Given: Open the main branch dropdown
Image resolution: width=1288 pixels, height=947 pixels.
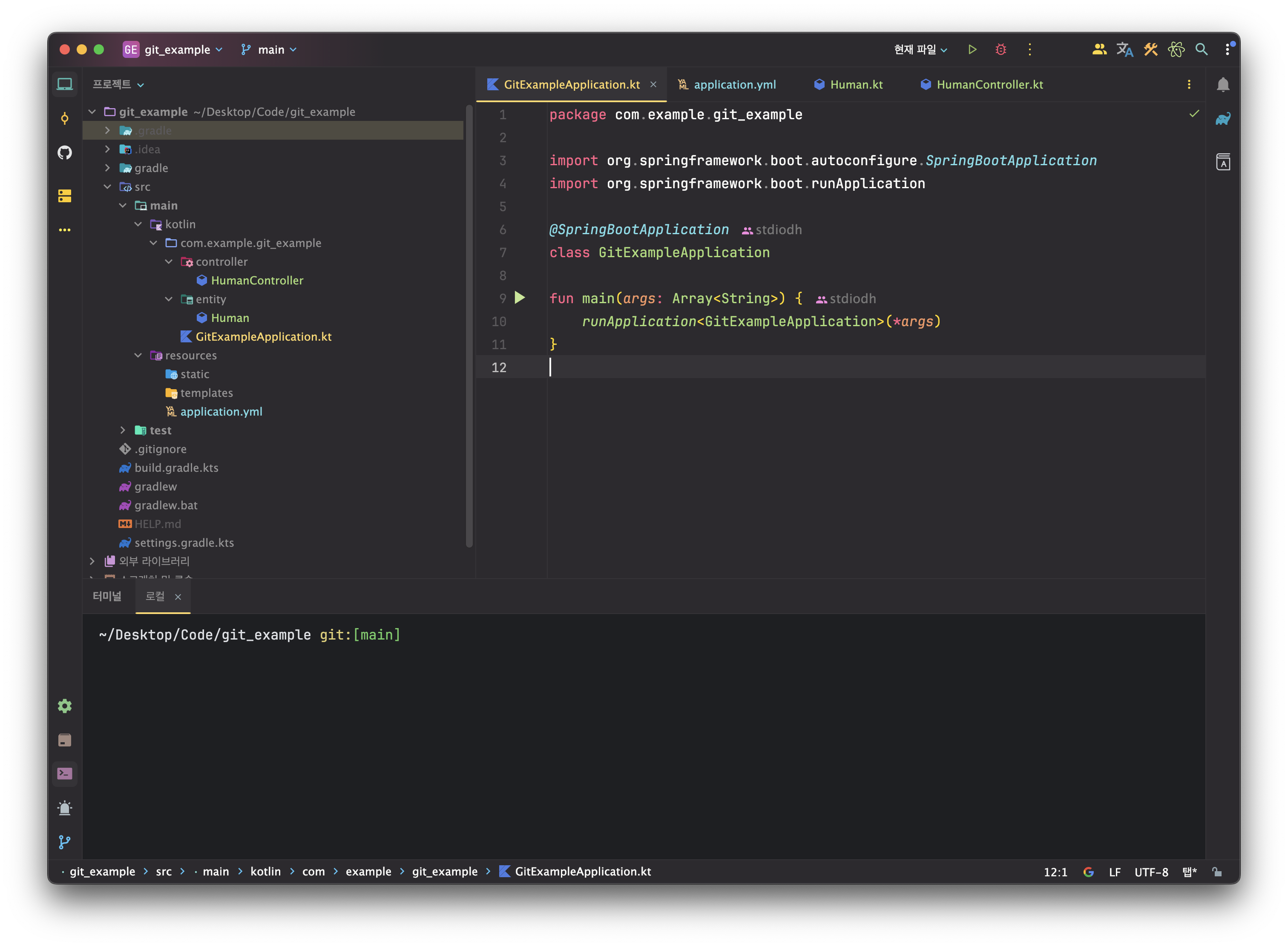Looking at the screenshot, I should [x=269, y=50].
